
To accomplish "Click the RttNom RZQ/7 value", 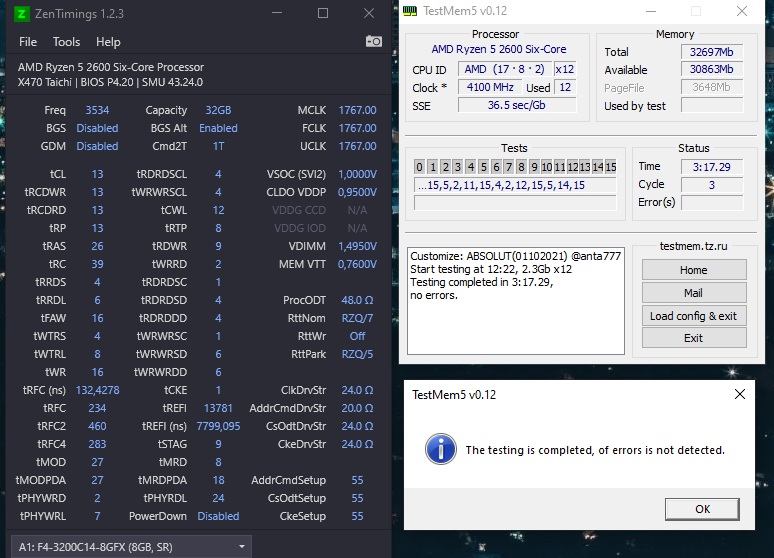I will coord(357,318).
